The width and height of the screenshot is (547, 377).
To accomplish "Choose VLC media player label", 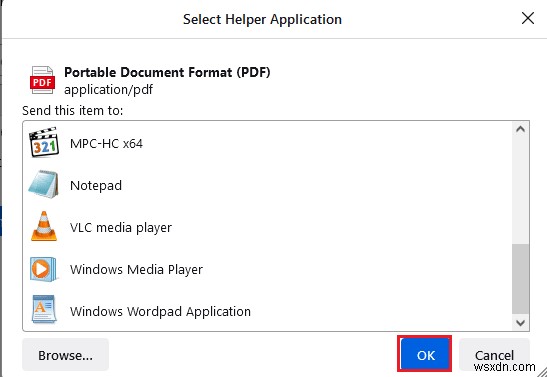I will pyautogui.click(x=121, y=228).
